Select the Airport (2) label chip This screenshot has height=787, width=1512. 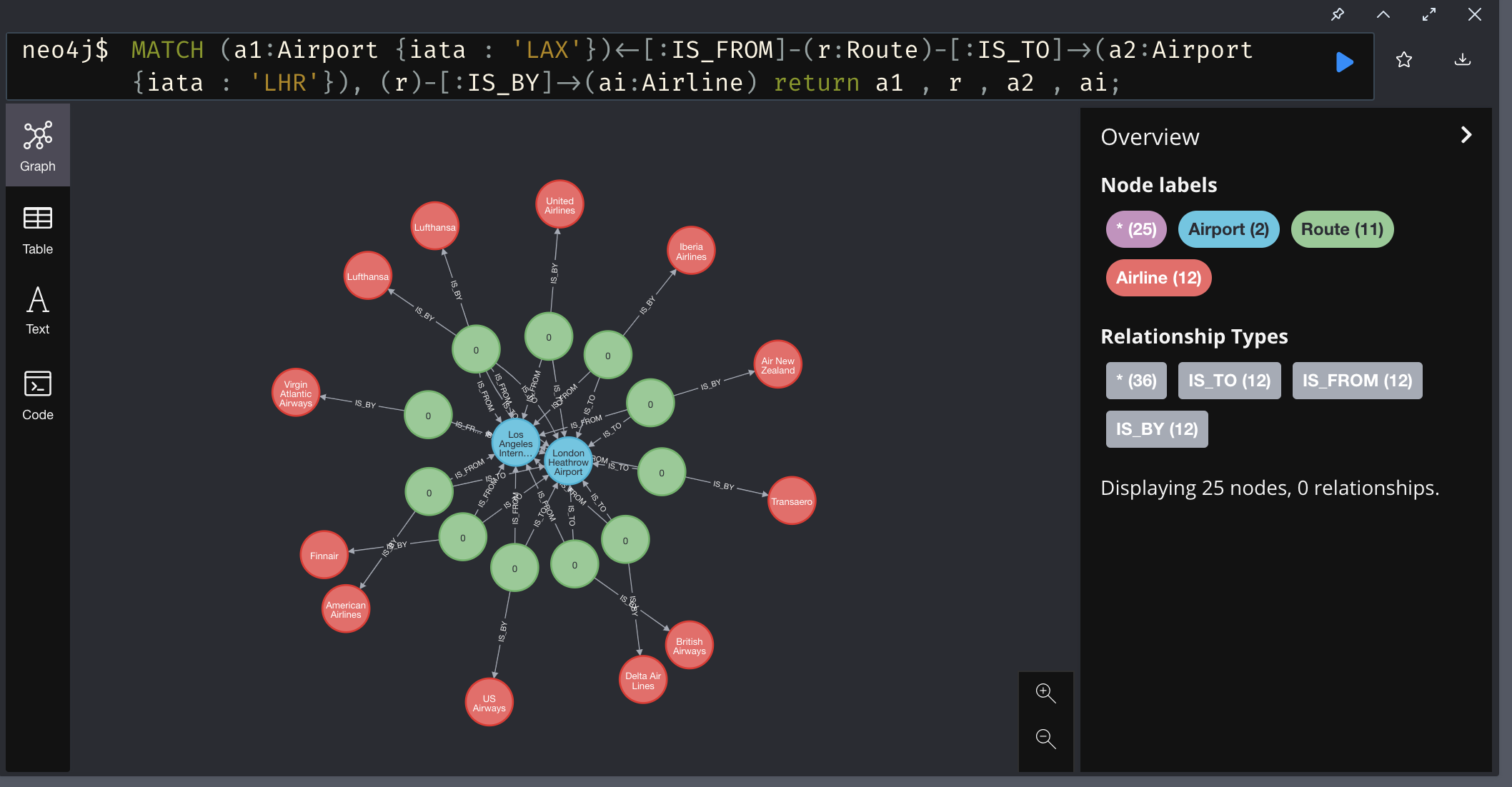point(1228,229)
